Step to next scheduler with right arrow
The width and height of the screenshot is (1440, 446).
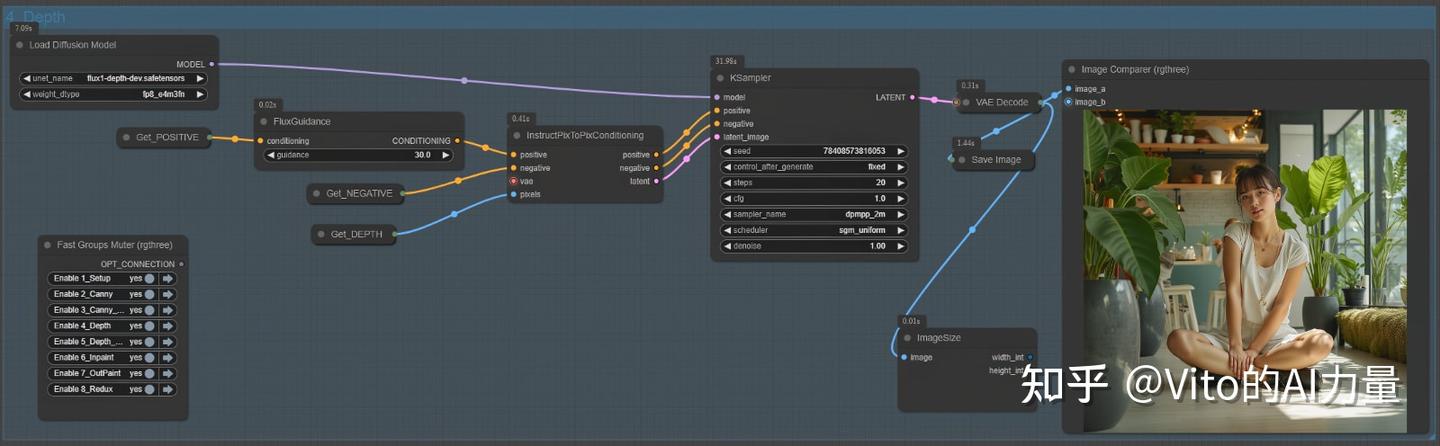click(900, 230)
